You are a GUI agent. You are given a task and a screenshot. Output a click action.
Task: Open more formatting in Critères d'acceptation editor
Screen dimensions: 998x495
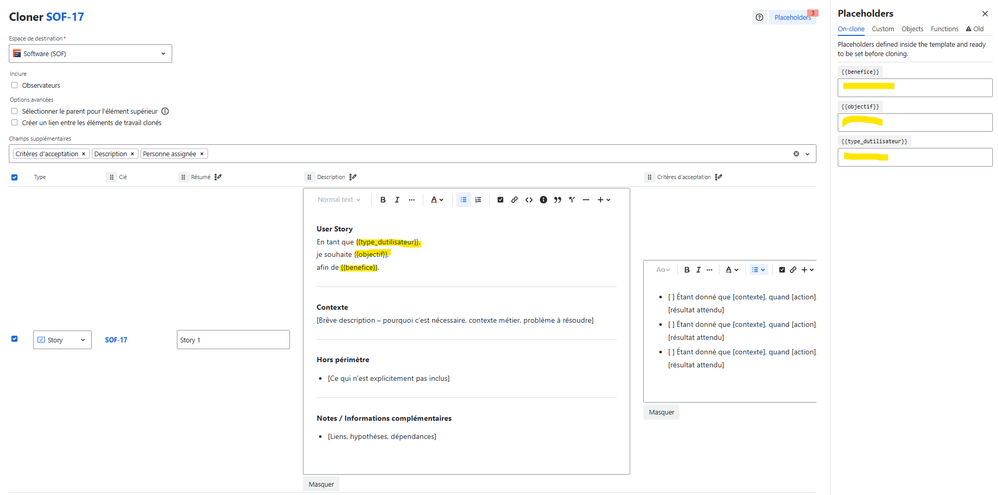pos(709,270)
